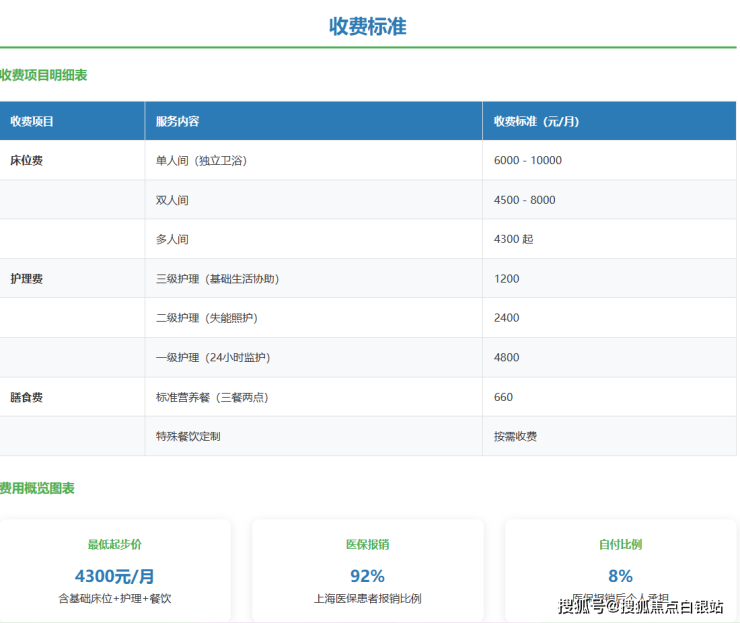740x623 pixels.
Task: Select the 膳食费 row label
Action: (x=26, y=397)
